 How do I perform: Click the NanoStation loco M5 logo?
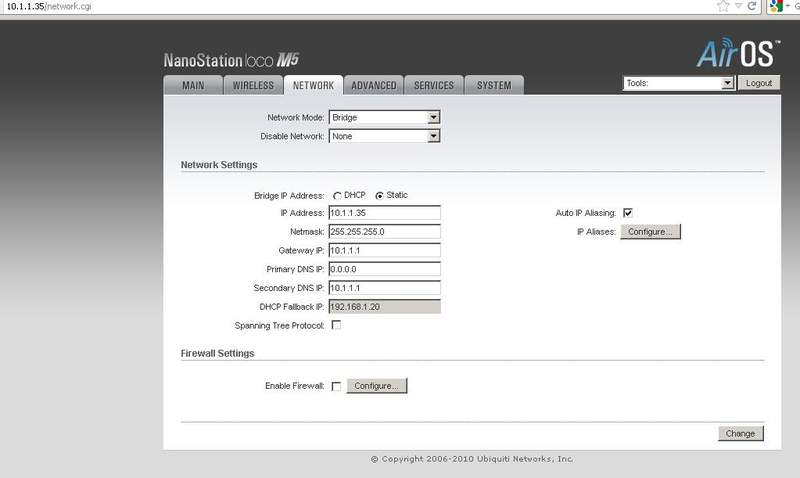tap(231, 60)
